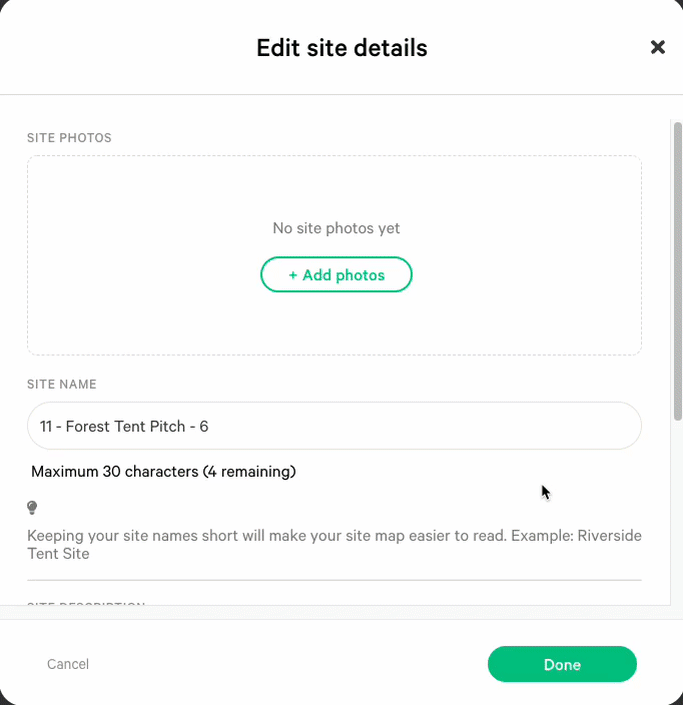Confirm changes with the Done button

562,664
